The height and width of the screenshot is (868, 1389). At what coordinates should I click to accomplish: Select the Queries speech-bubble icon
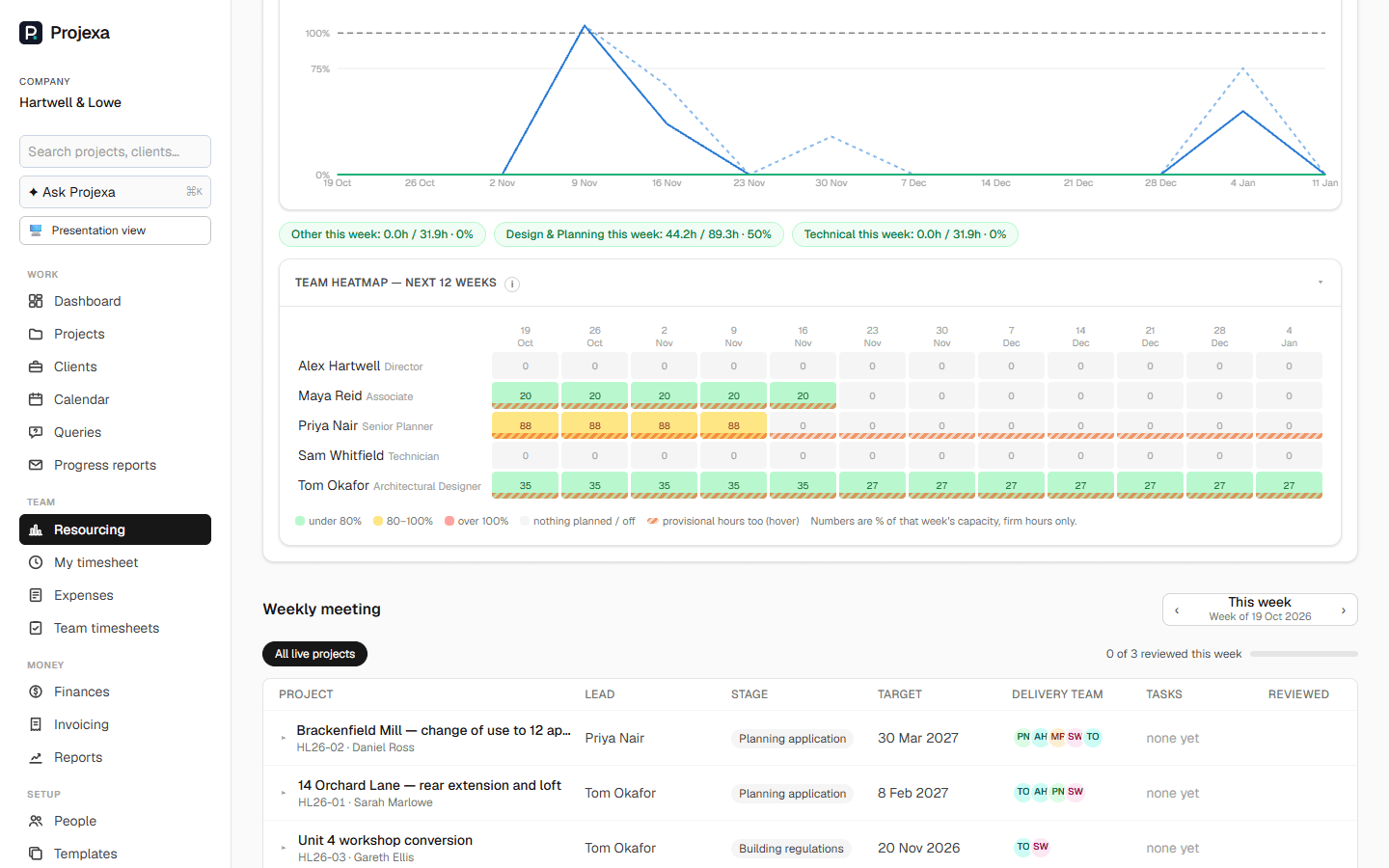36,432
